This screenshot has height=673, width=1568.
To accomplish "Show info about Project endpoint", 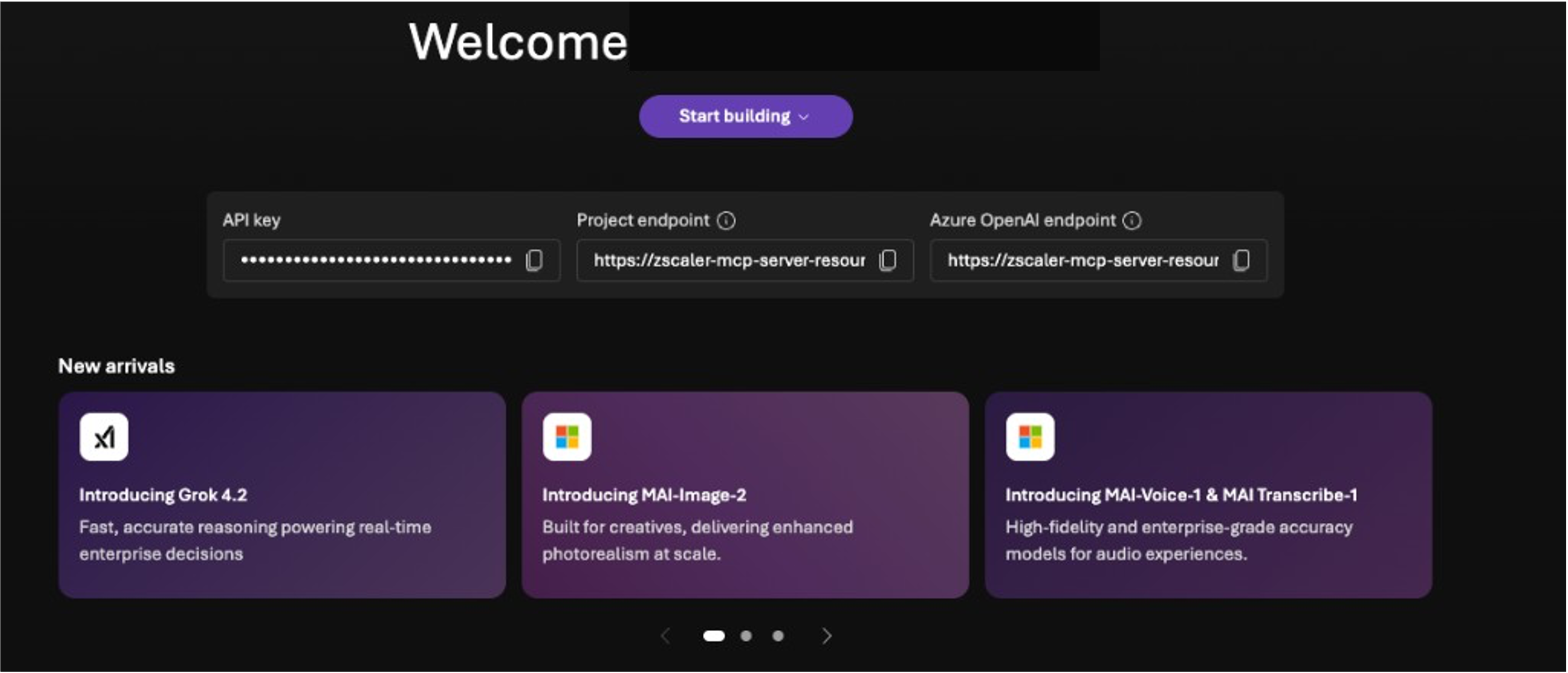I will [x=726, y=221].
